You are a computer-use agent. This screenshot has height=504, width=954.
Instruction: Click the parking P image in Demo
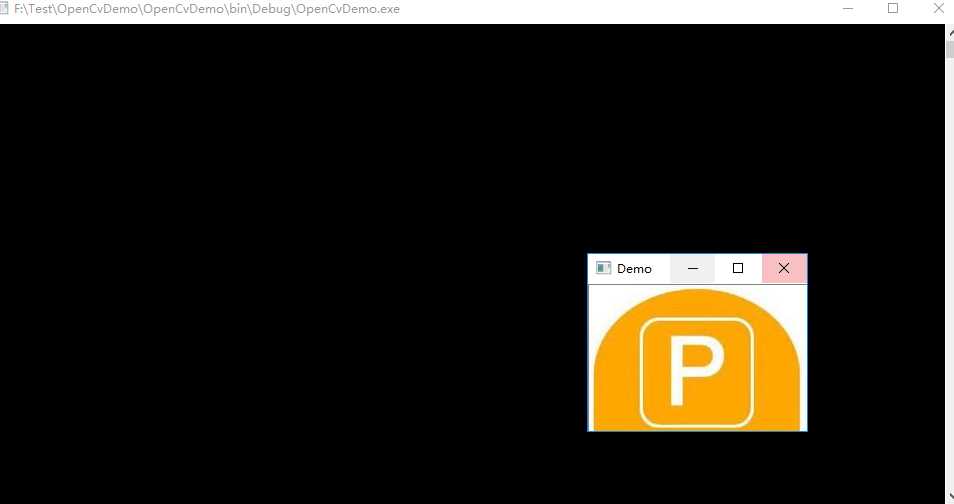(x=697, y=358)
